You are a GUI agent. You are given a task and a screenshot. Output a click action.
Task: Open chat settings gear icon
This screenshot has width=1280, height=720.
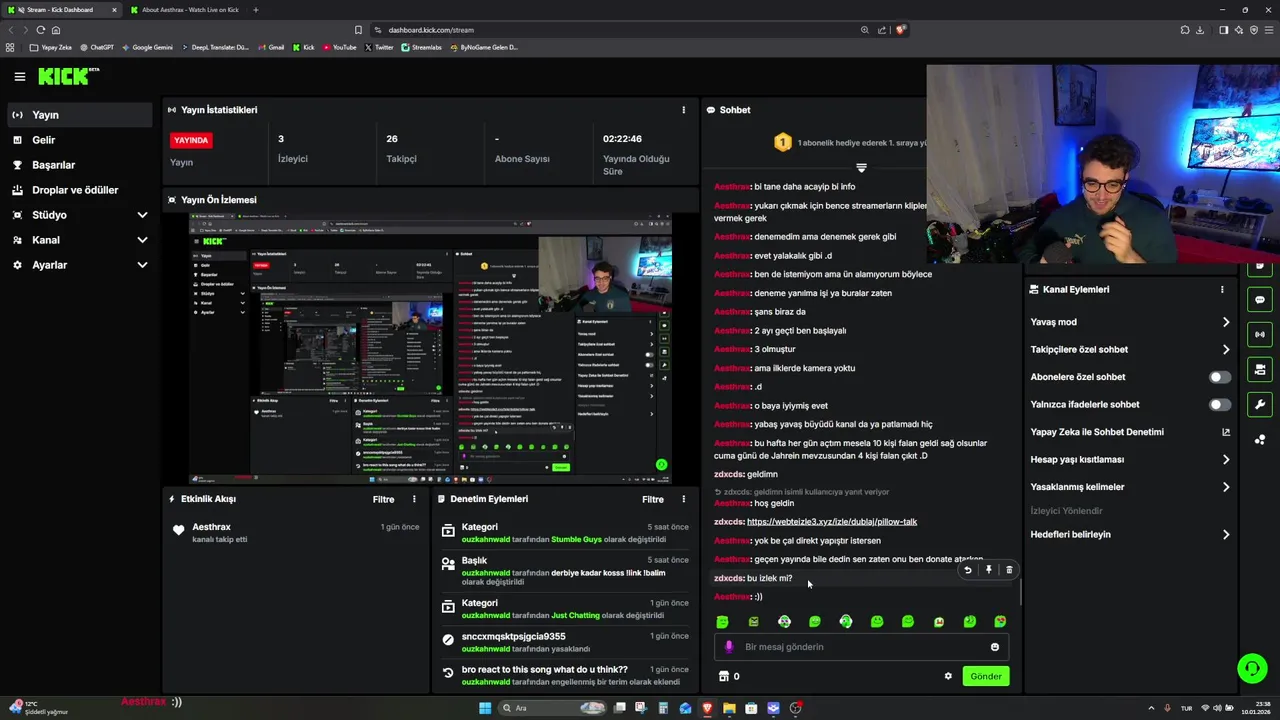coord(948,676)
